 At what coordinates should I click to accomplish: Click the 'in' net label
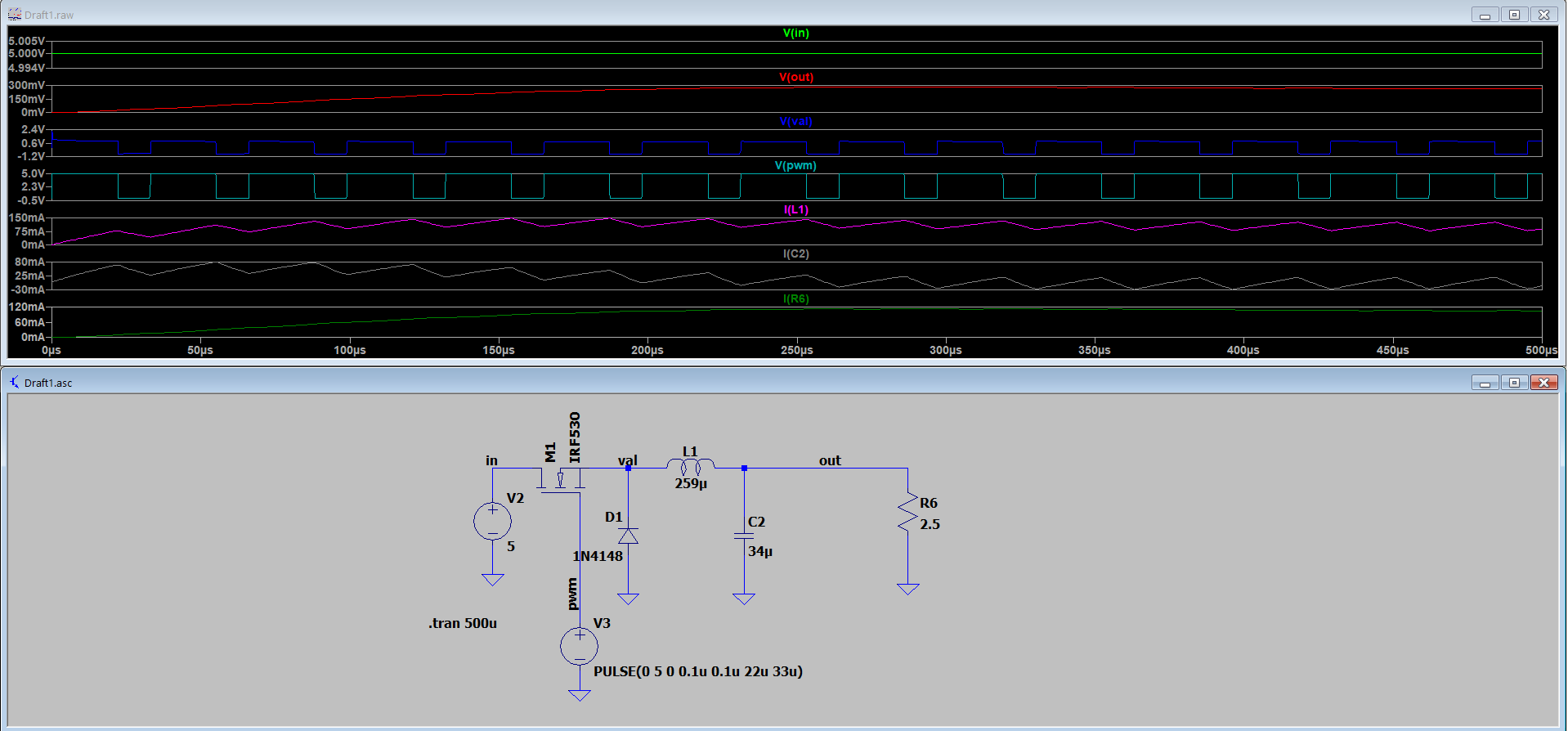pos(491,460)
